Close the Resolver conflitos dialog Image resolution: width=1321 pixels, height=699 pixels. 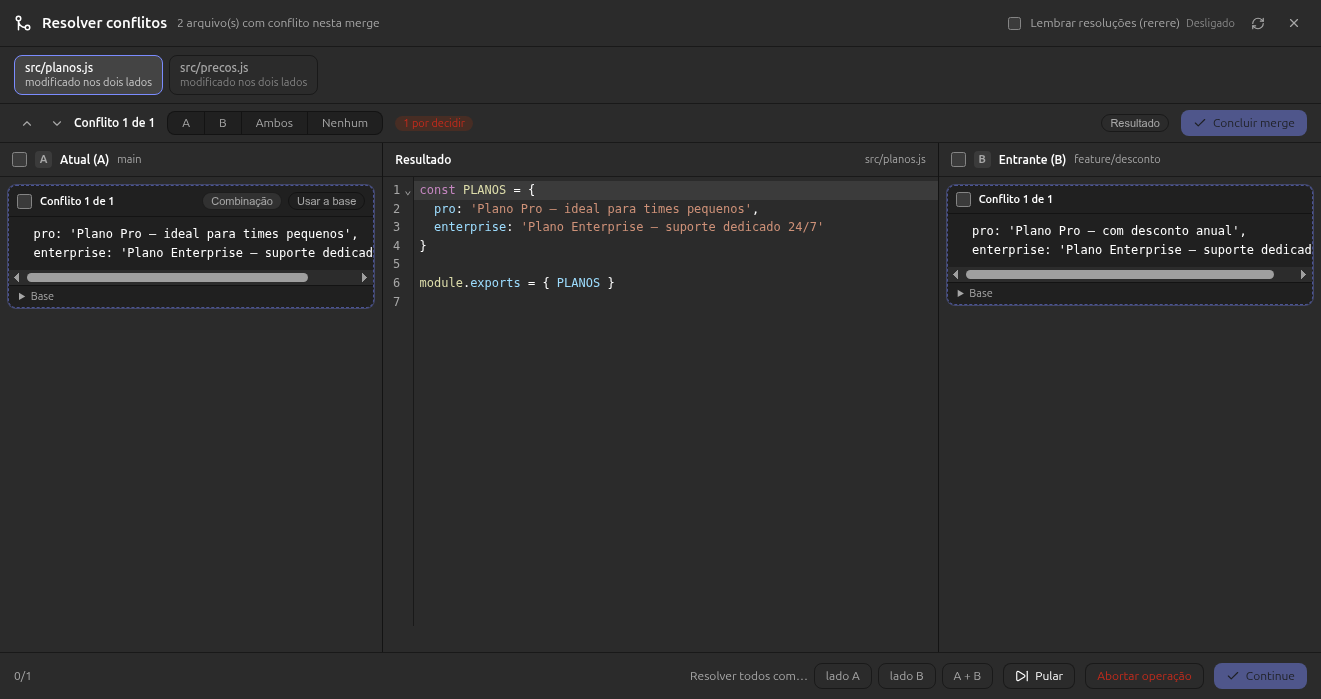[x=1294, y=23]
